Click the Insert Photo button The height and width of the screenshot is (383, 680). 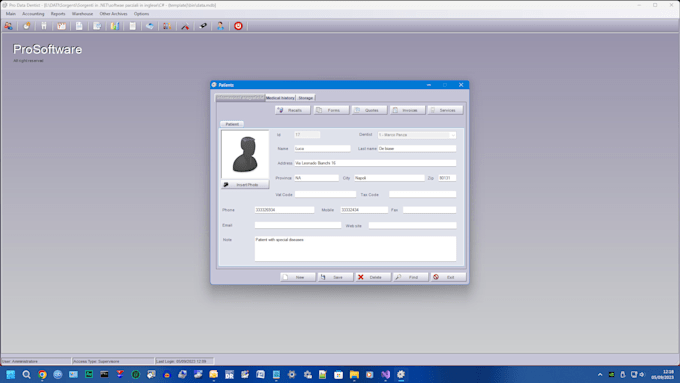(245, 185)
